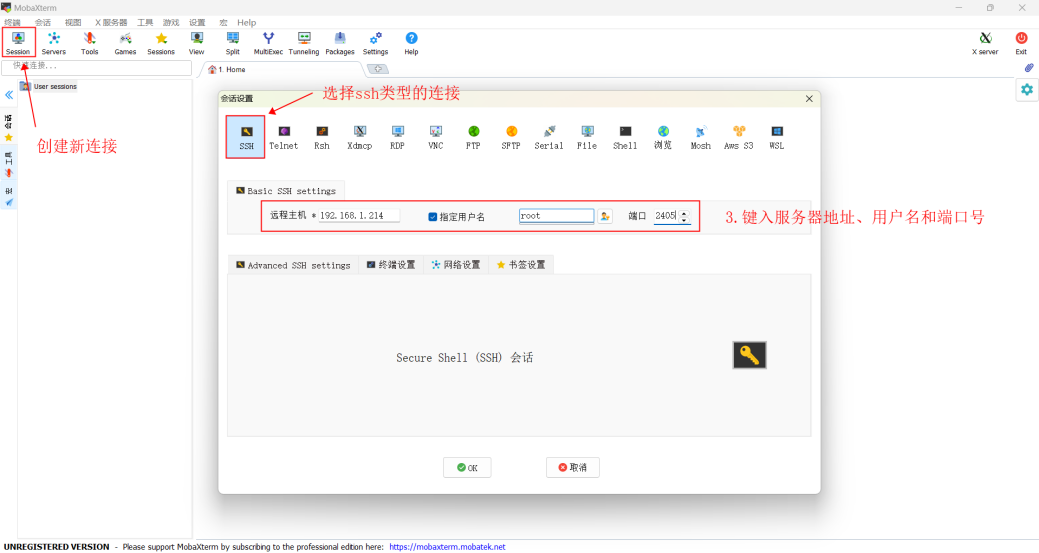Click the gear icon at right edge
Image resolution: width=1039 pixels, height=553 pixels.
(1026, 89)
